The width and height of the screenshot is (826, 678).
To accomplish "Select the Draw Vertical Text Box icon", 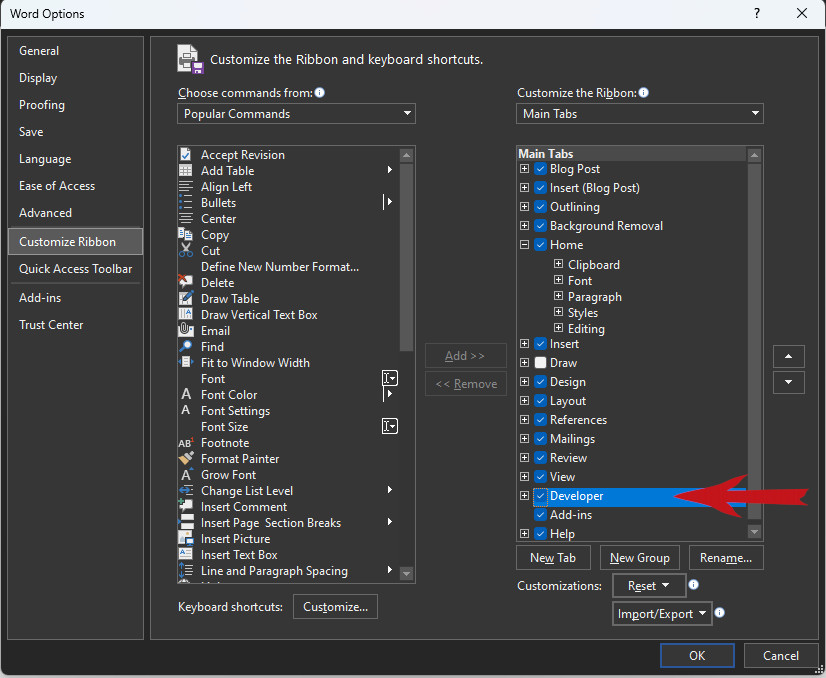I will (x=185, y=314).
